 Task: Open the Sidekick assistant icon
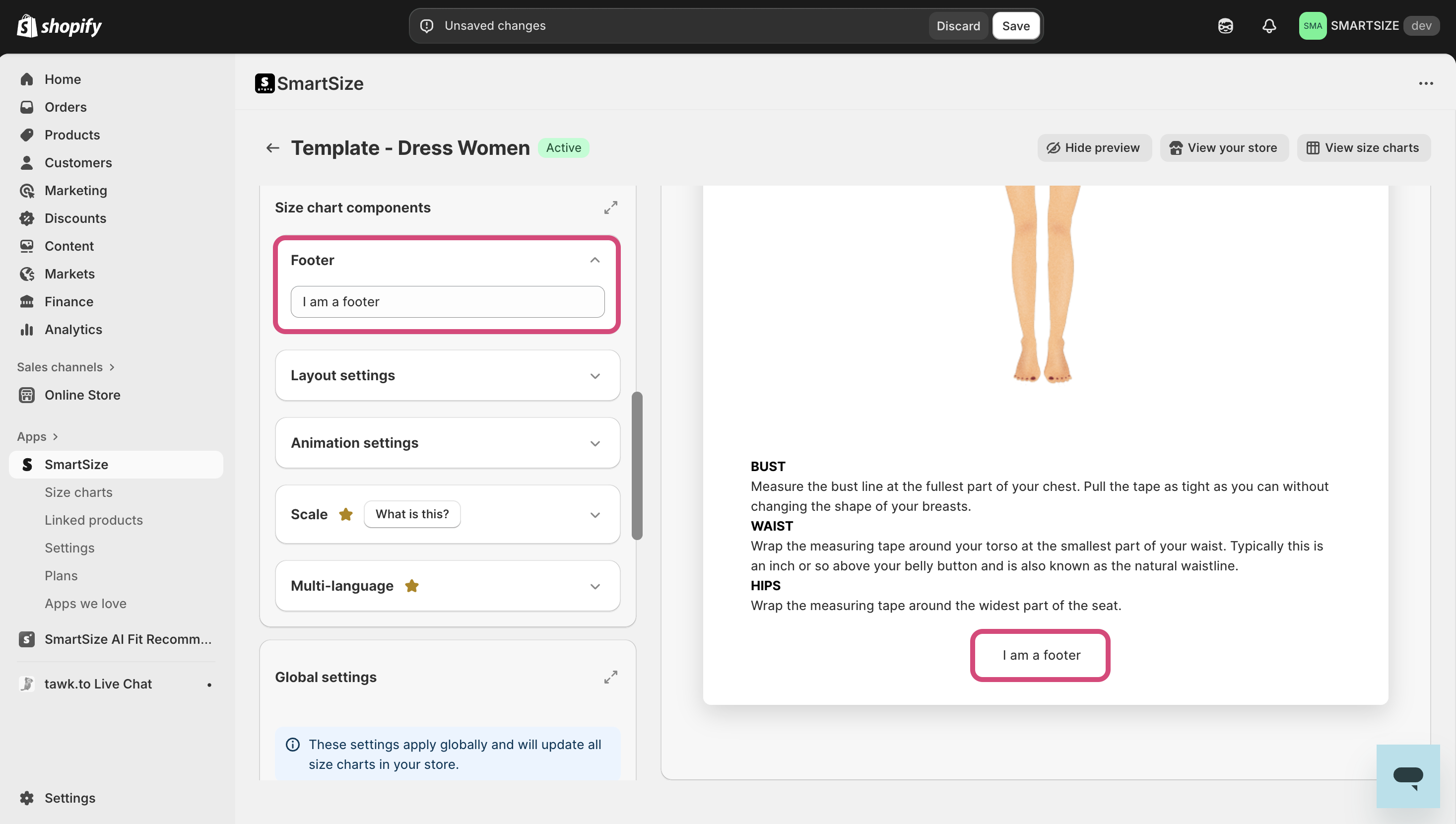[1225, 26]
